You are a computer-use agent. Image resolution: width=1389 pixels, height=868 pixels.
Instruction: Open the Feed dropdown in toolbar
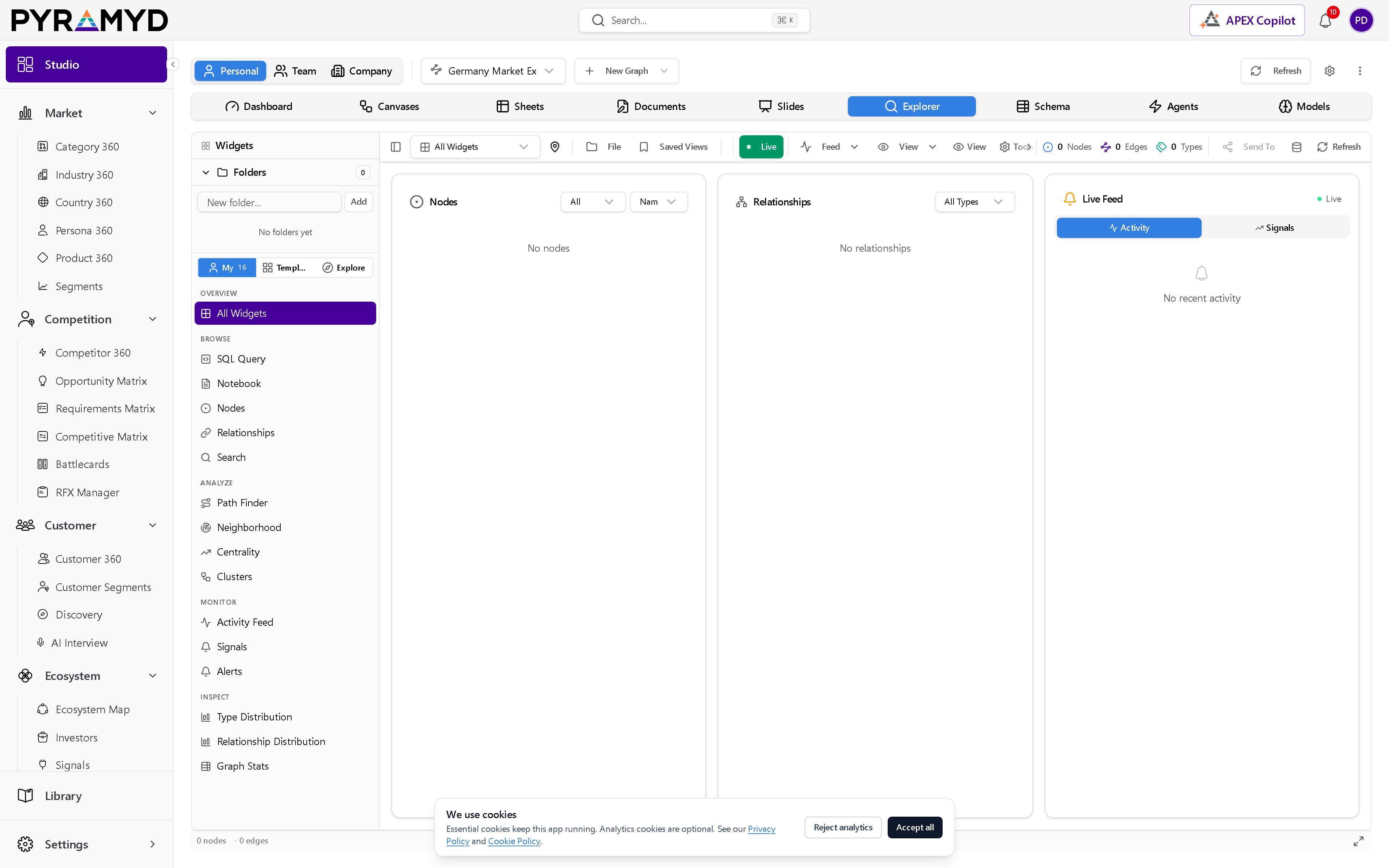click(x=830, y=147)
